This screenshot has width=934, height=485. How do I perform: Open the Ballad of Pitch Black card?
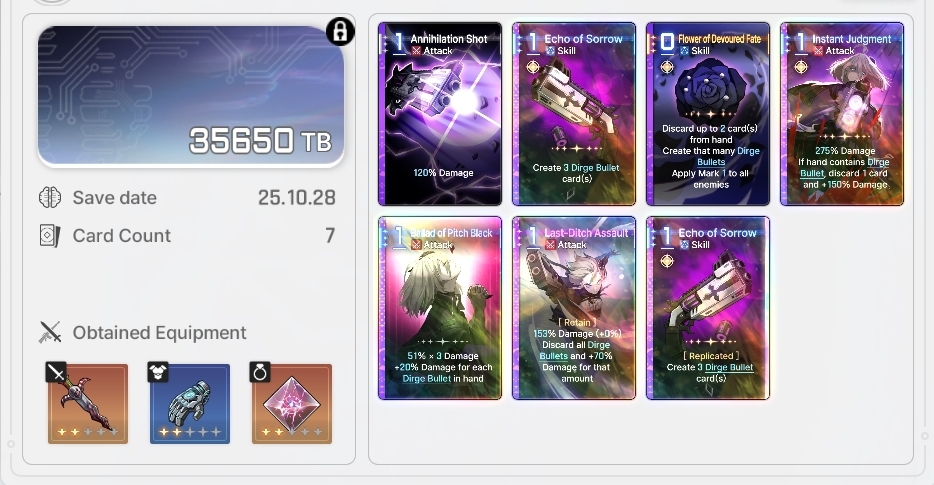click(x=440, y=308)
